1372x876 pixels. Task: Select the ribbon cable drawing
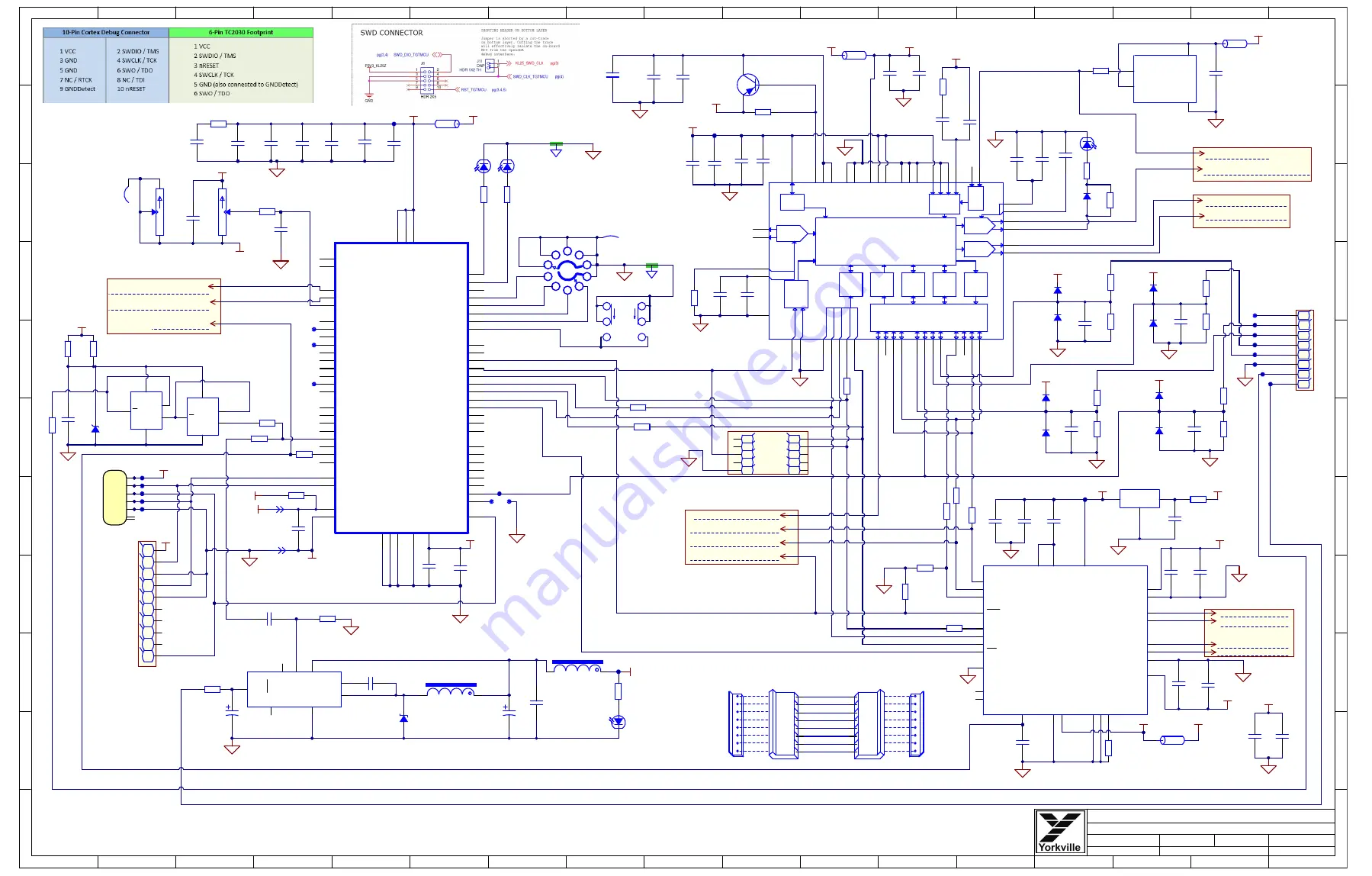pyautogui.click(x=827, y=725)
